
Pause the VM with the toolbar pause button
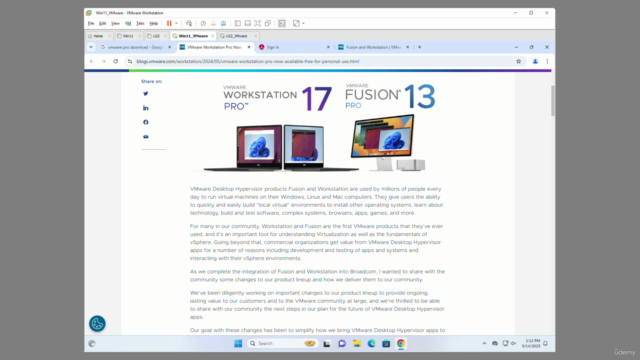pos(169,24)
